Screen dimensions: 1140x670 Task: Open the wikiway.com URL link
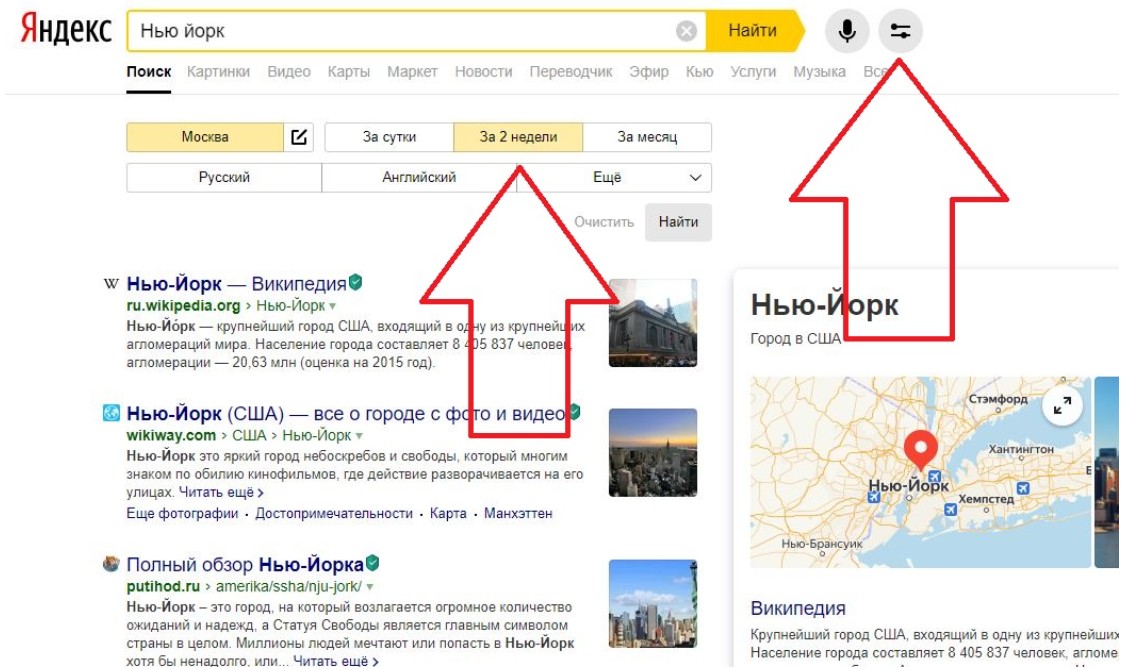(171, 435)
